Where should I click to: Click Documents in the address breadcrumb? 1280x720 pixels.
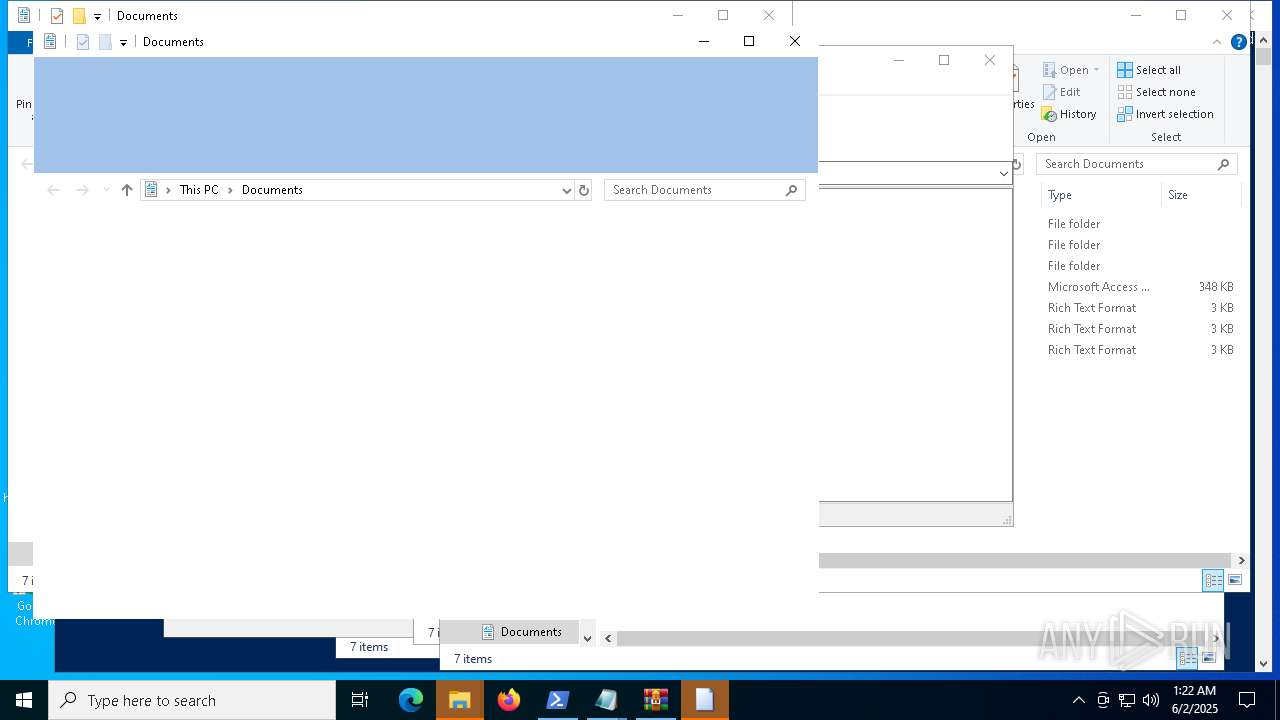pos(272,190)
